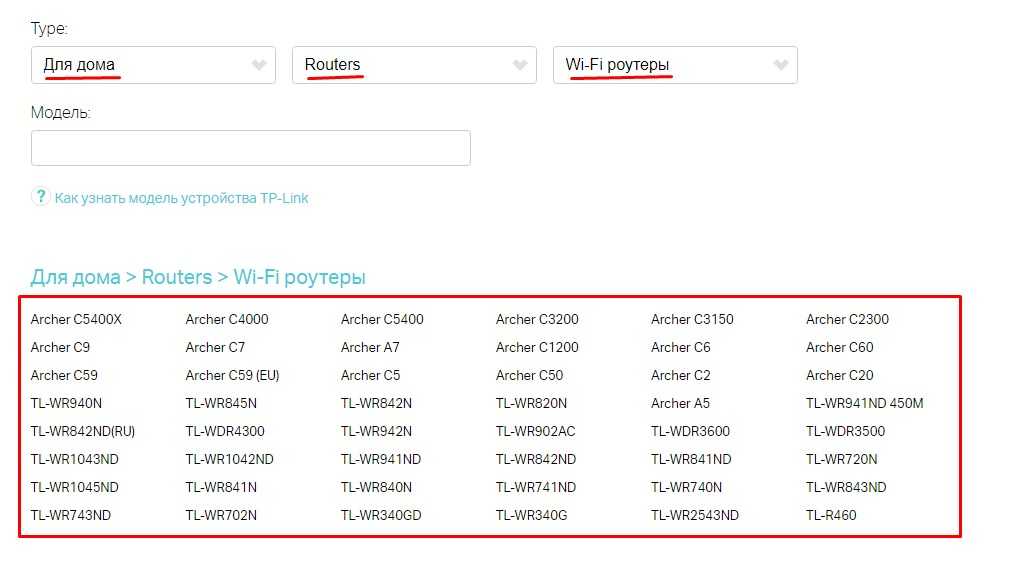Choose the Archer A7 model
Screen dimensions: 1019x562
(370, 348)
